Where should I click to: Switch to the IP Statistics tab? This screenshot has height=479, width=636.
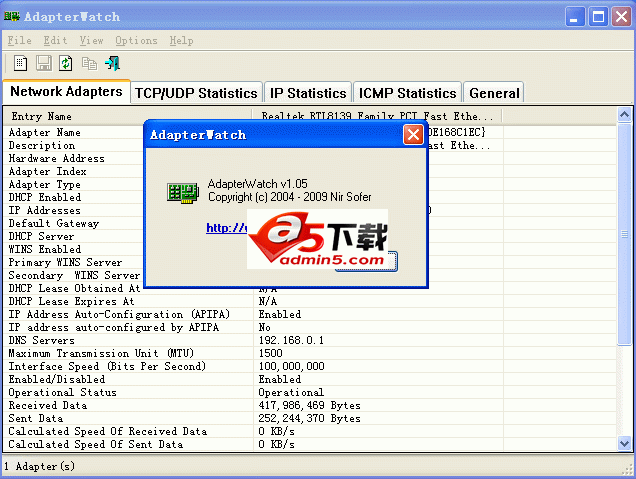pos(308,93)
